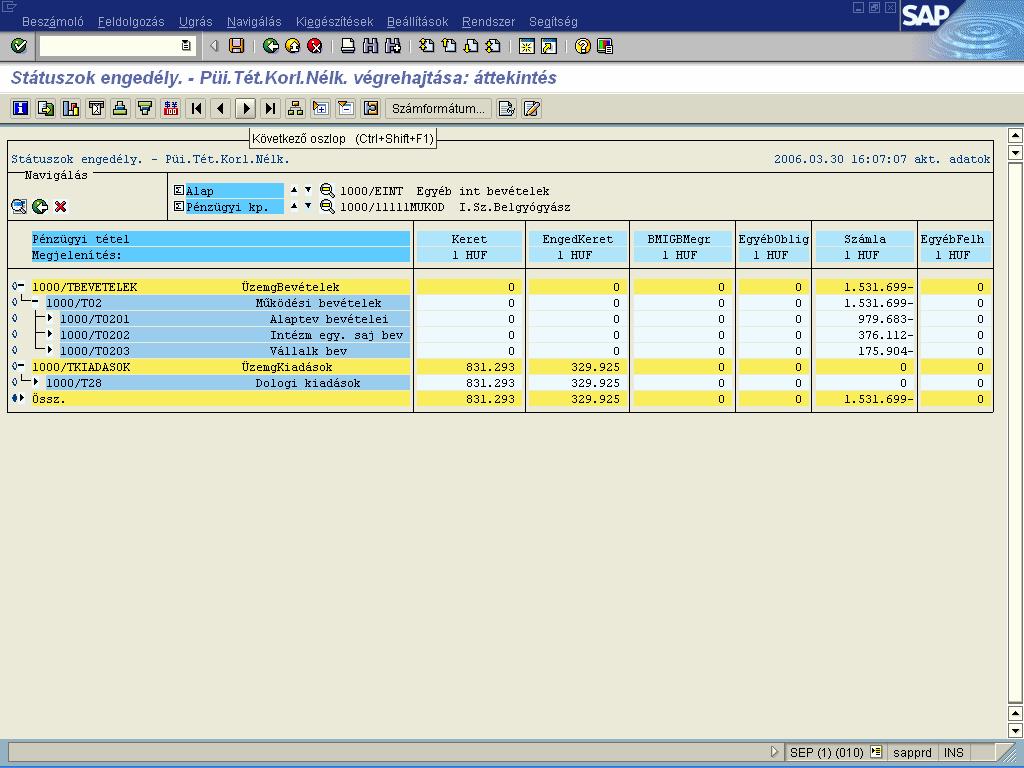Screen dimensions: 1024x768
Task: Expand the 1000/T0202 node
Action: [x=50, y=334]
